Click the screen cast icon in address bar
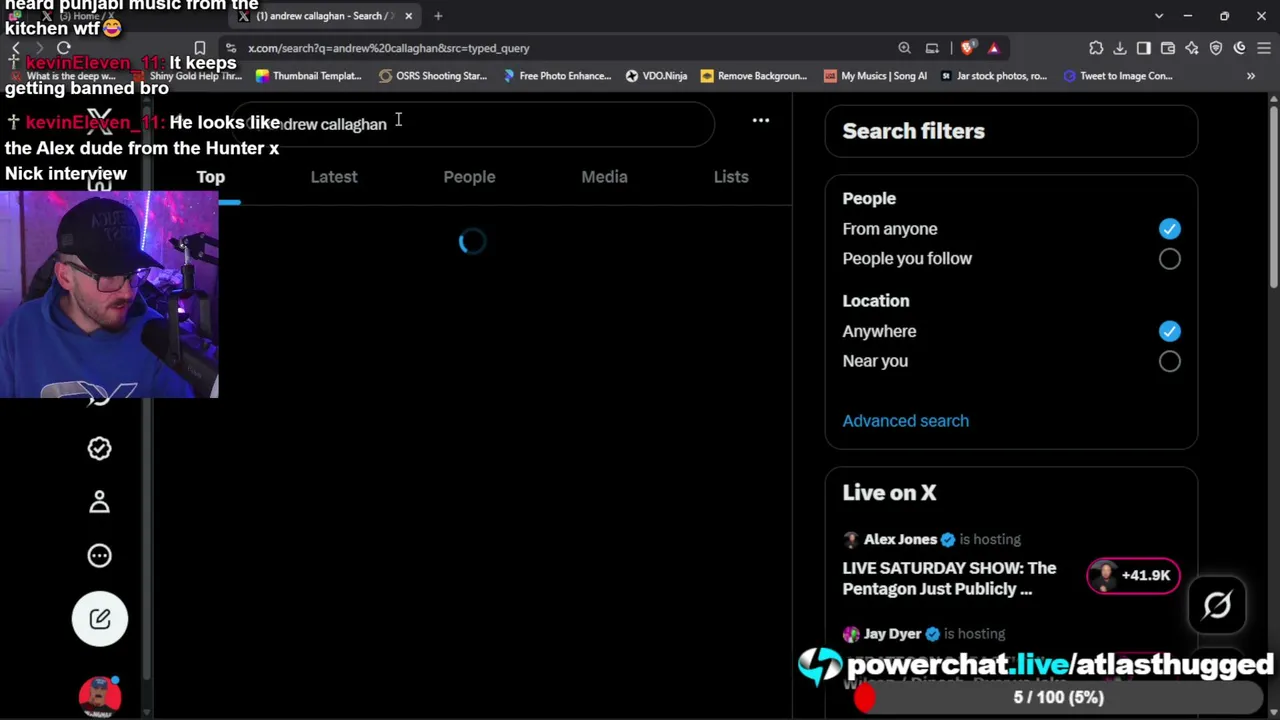 [932, 48]
